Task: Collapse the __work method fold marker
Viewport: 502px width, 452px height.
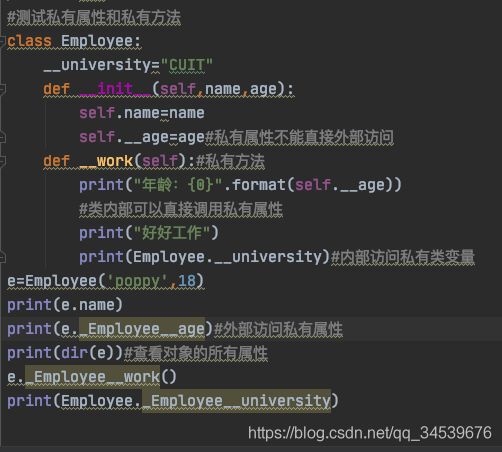Action: [3, 161]
